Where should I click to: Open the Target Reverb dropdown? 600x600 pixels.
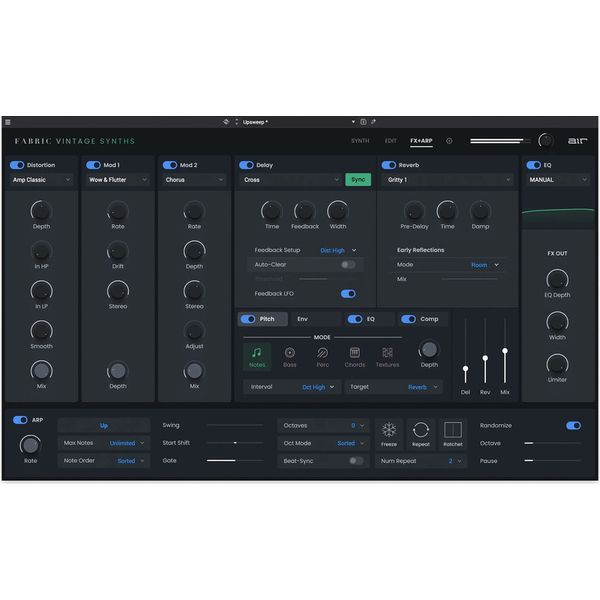click(394, 387)
